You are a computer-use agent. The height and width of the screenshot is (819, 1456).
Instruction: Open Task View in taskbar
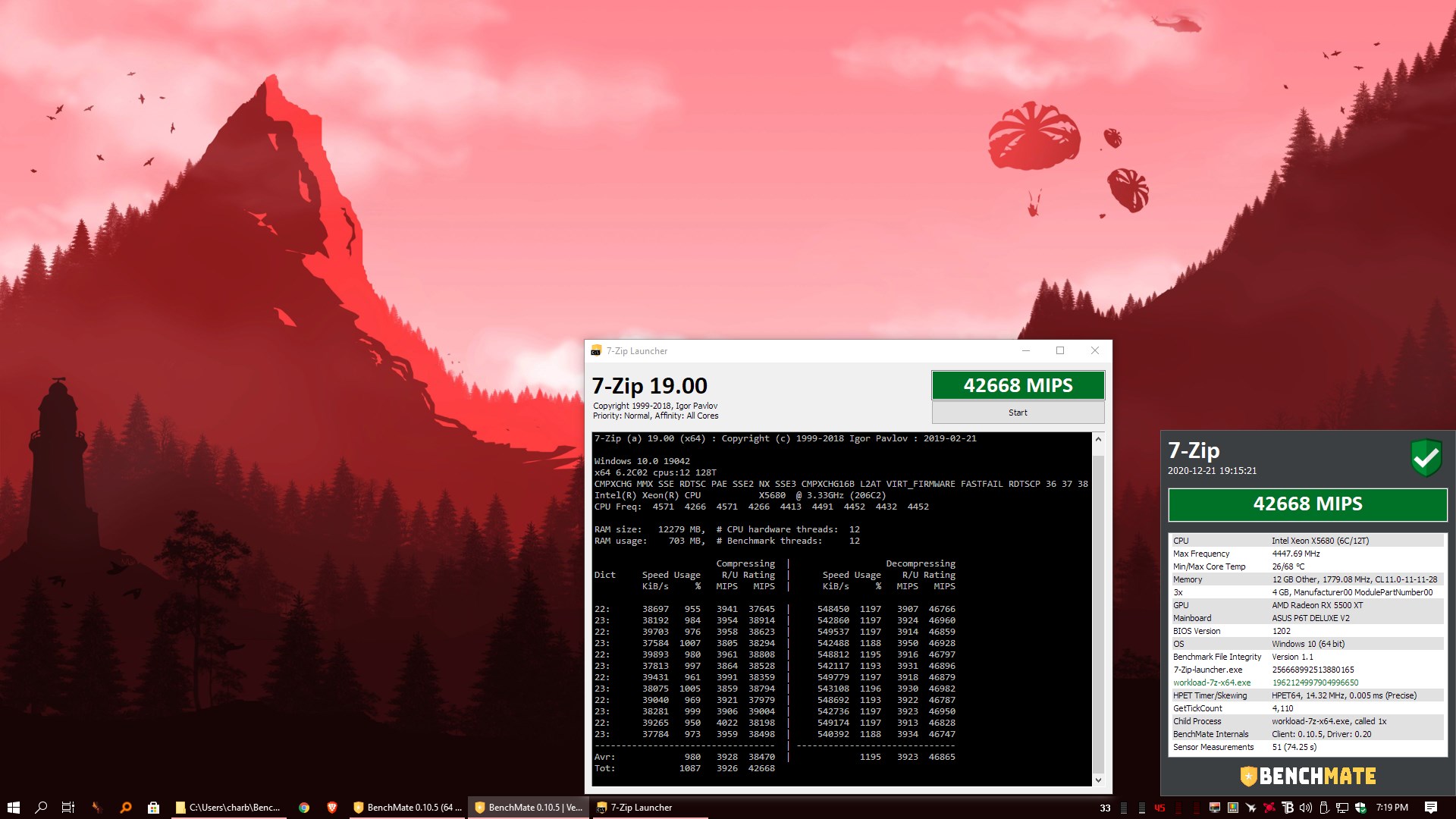68,808
